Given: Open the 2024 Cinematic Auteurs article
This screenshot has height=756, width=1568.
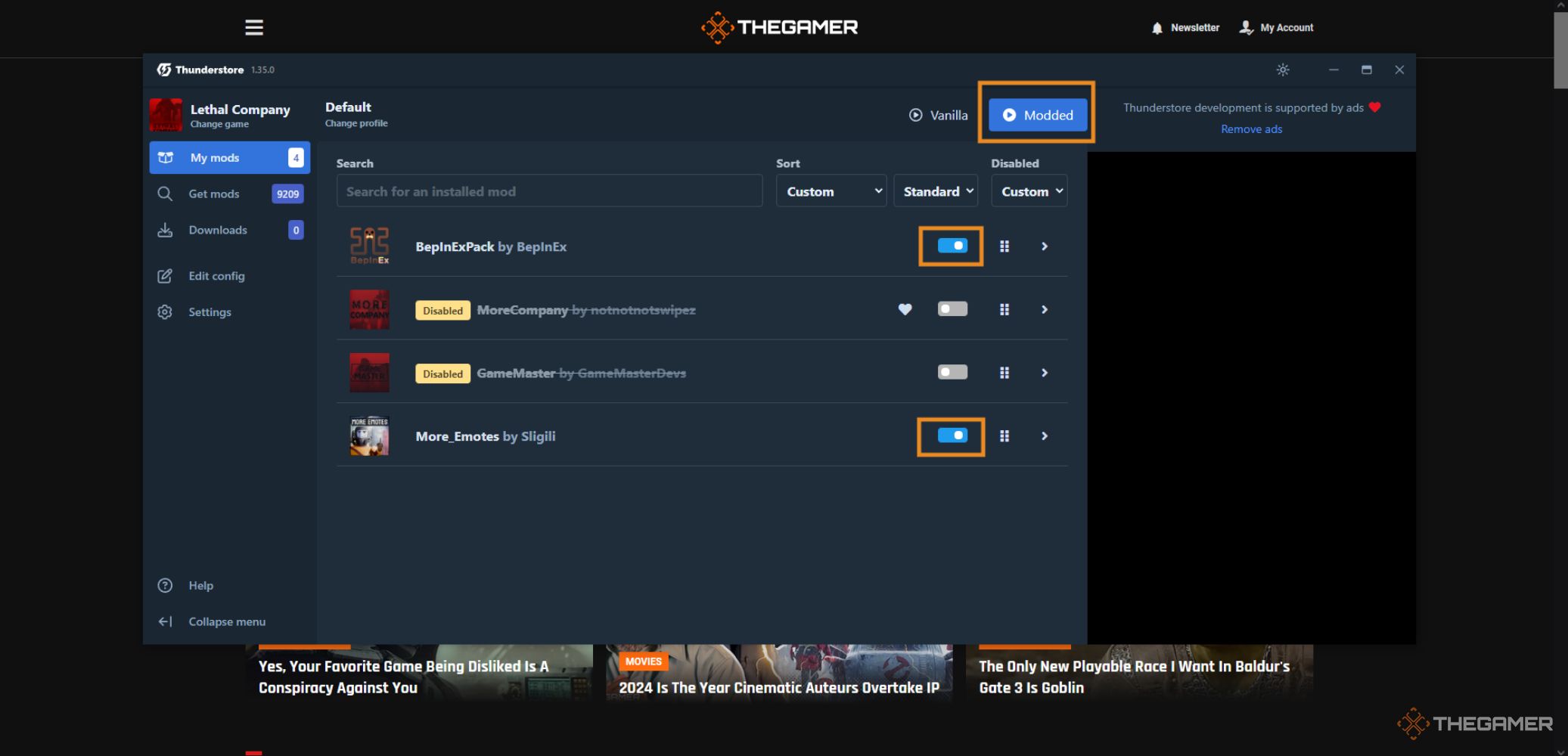Looking at the screenshot, I should tap(779, 687).
